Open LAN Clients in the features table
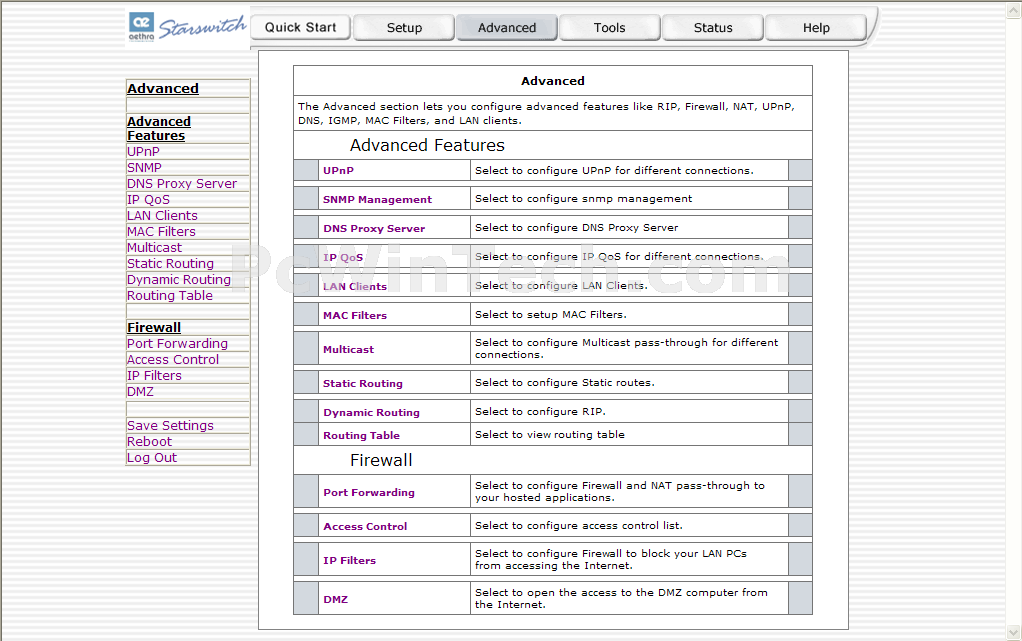1022x641 pixels. point(355,286)
